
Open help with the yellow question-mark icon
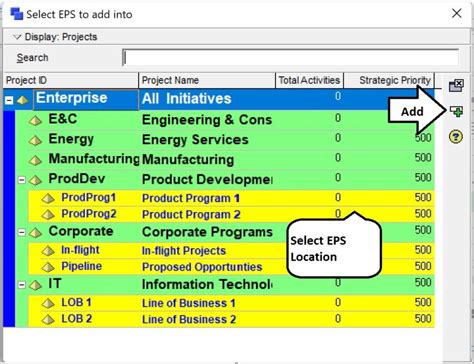click(456, 136)
